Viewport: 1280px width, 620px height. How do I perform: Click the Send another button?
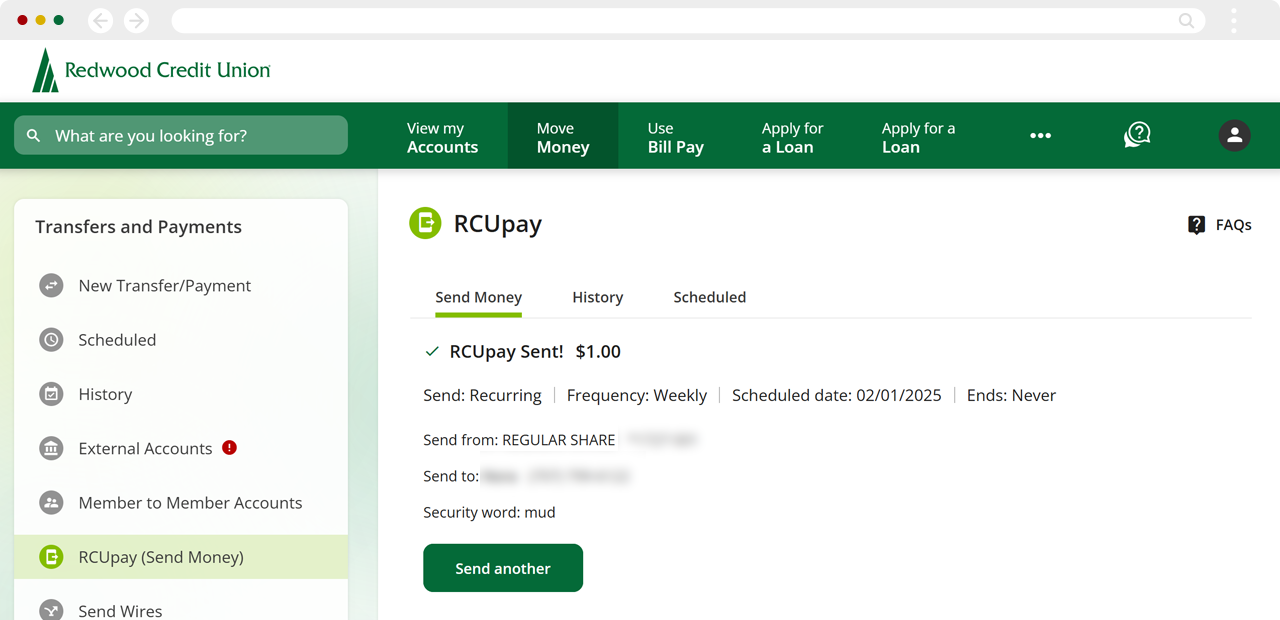503,568
